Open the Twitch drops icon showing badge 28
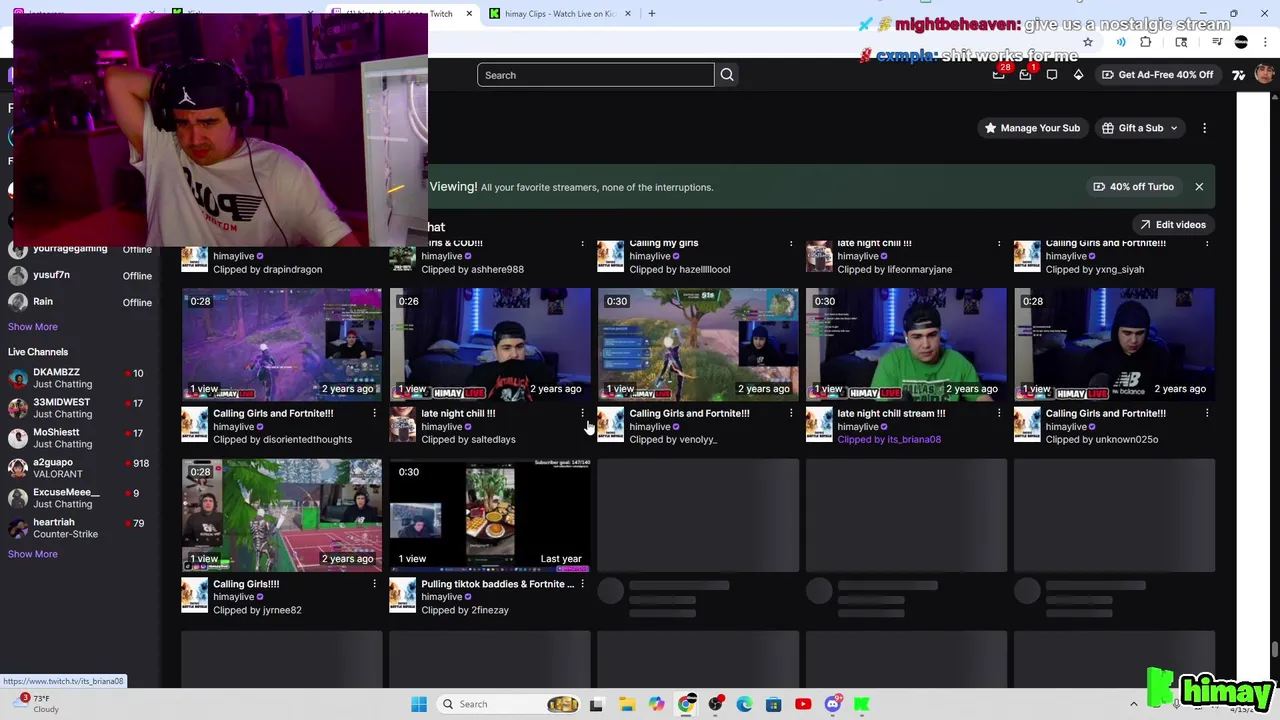The width and height of the screenshot is (1280, 720). point(999,74)
